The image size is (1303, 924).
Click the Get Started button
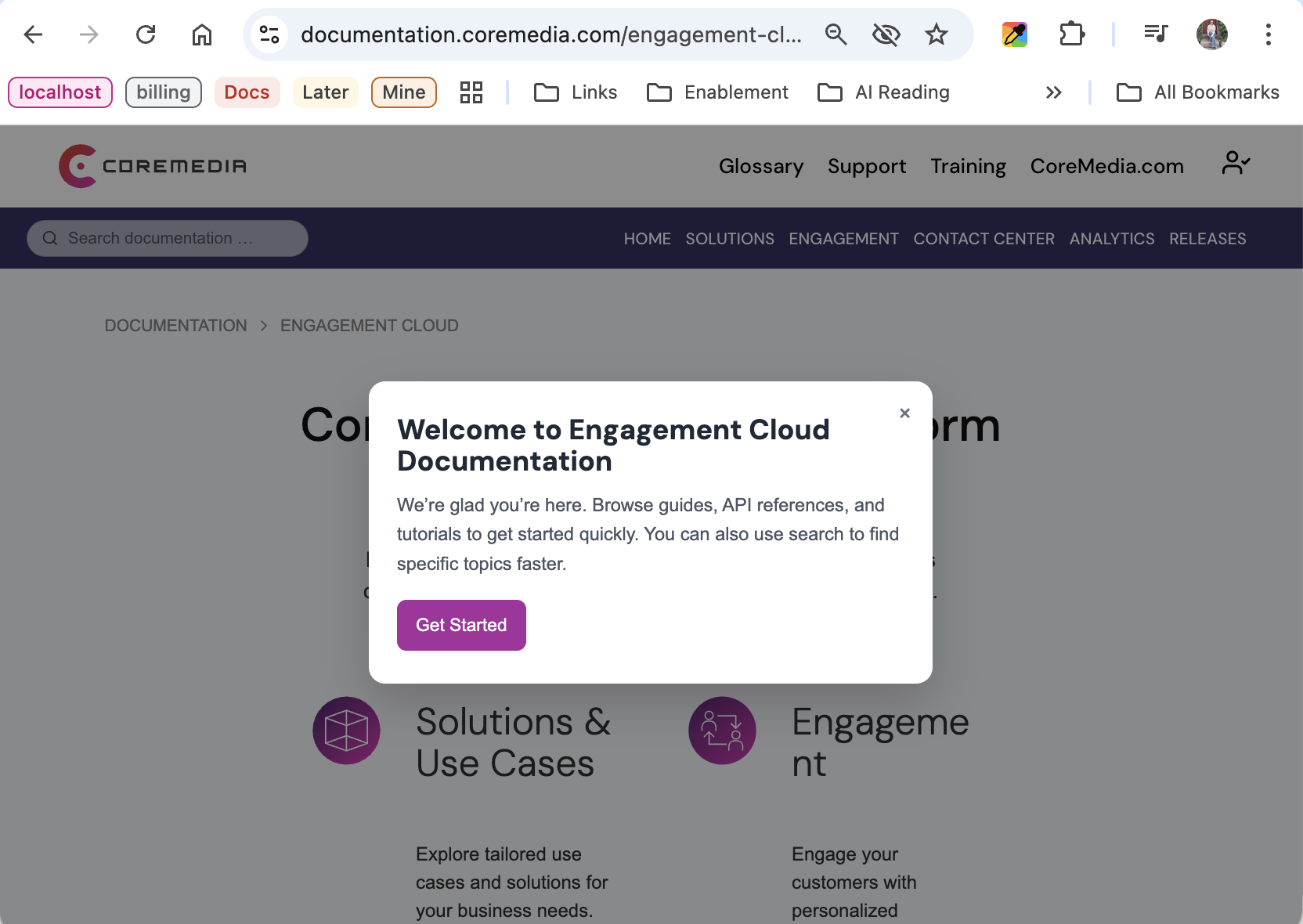pos(461,625)
